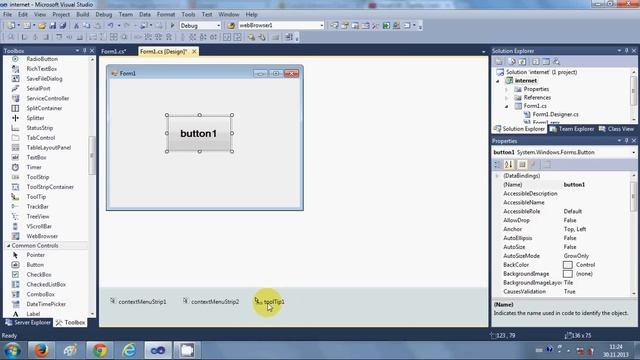640x360 pixels.
Task: Choose the SplitContainer toolbox control
Action: [44, 108]
